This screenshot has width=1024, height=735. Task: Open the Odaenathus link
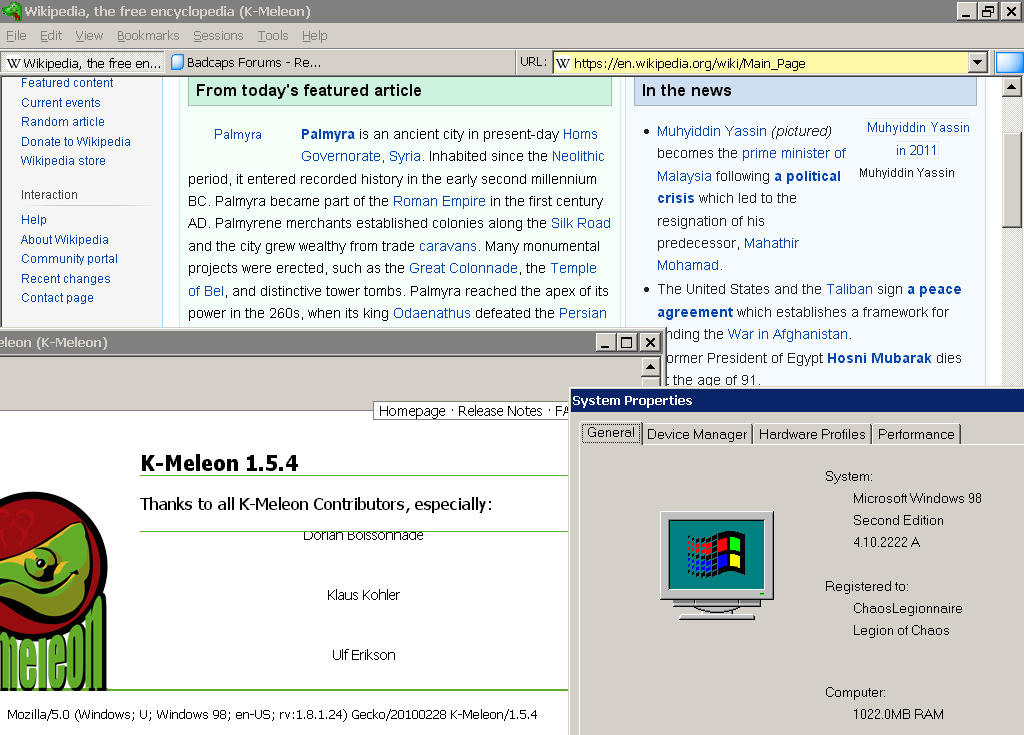(432, 314)
